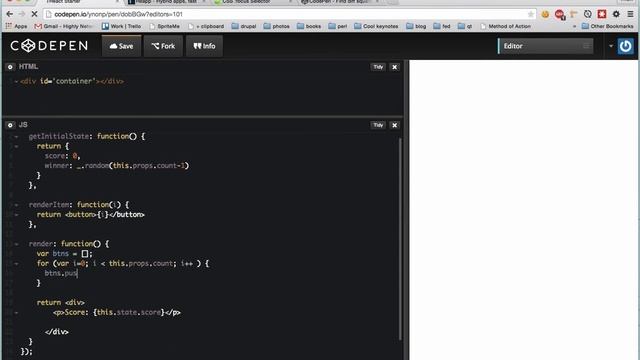Open the Other Bookmarks folder

(x=607, y=26)
